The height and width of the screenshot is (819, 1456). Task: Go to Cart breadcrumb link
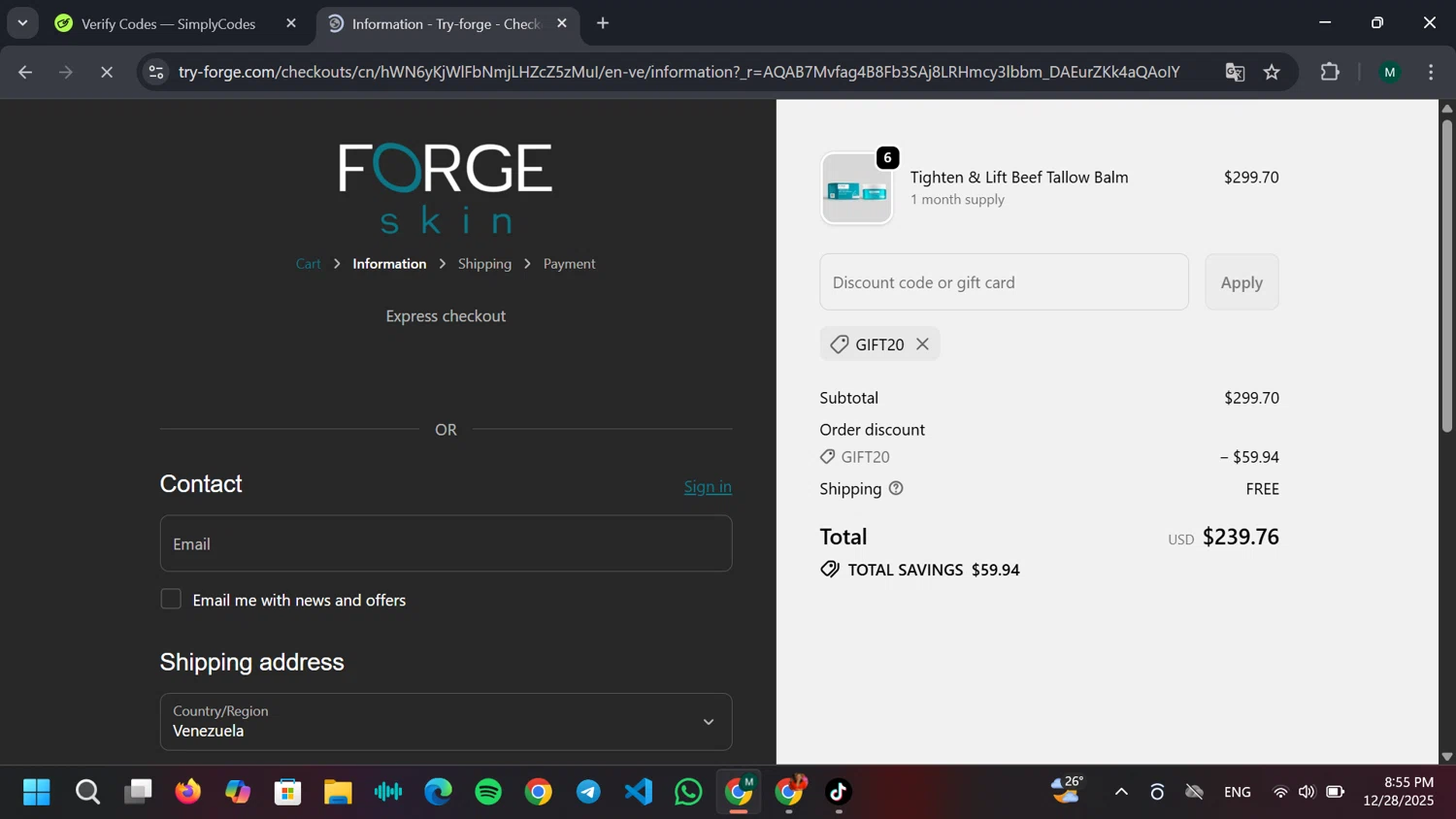pyautogui.click(x=308, y=264)
